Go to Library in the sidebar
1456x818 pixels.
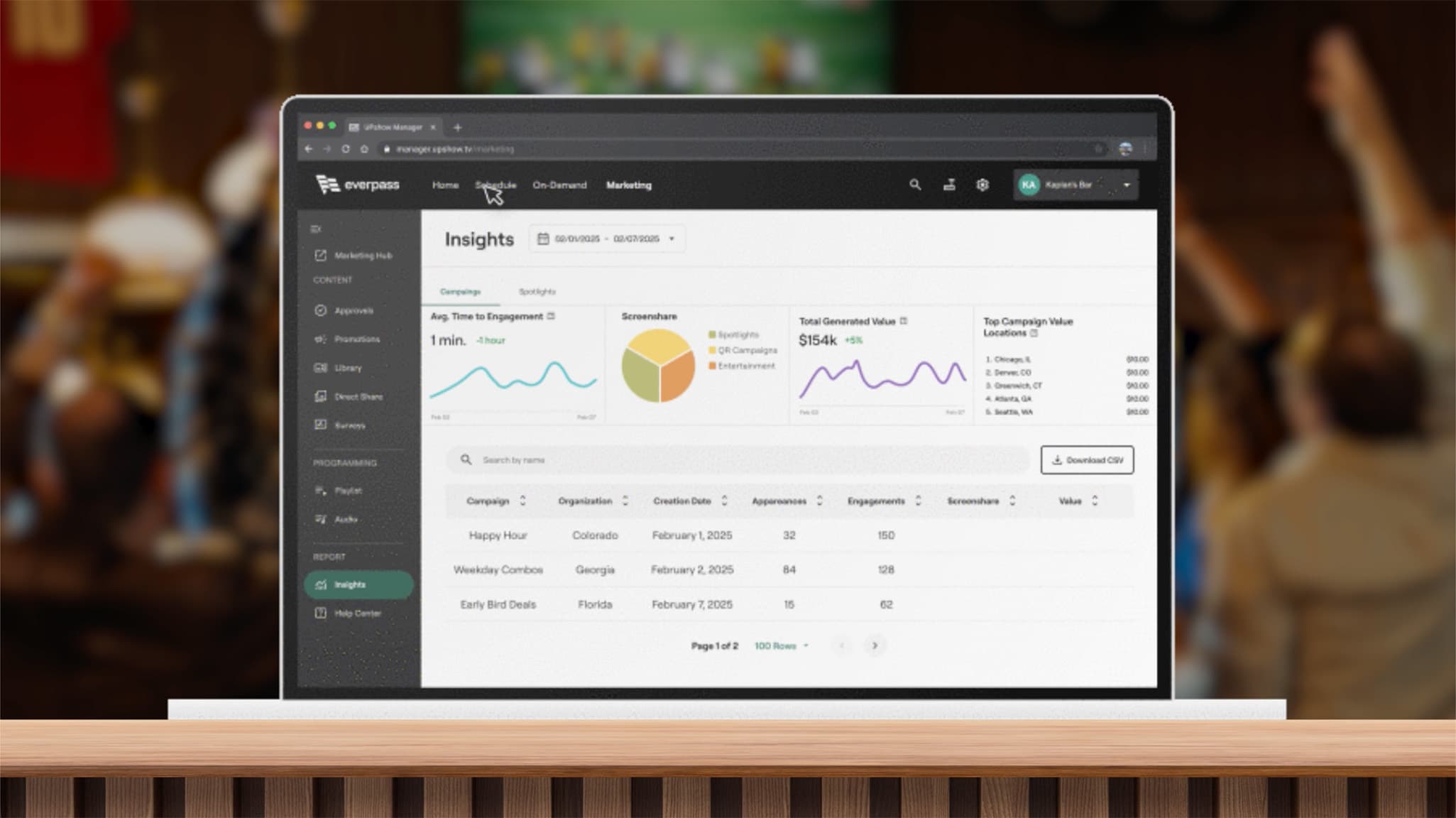[347, 368]
